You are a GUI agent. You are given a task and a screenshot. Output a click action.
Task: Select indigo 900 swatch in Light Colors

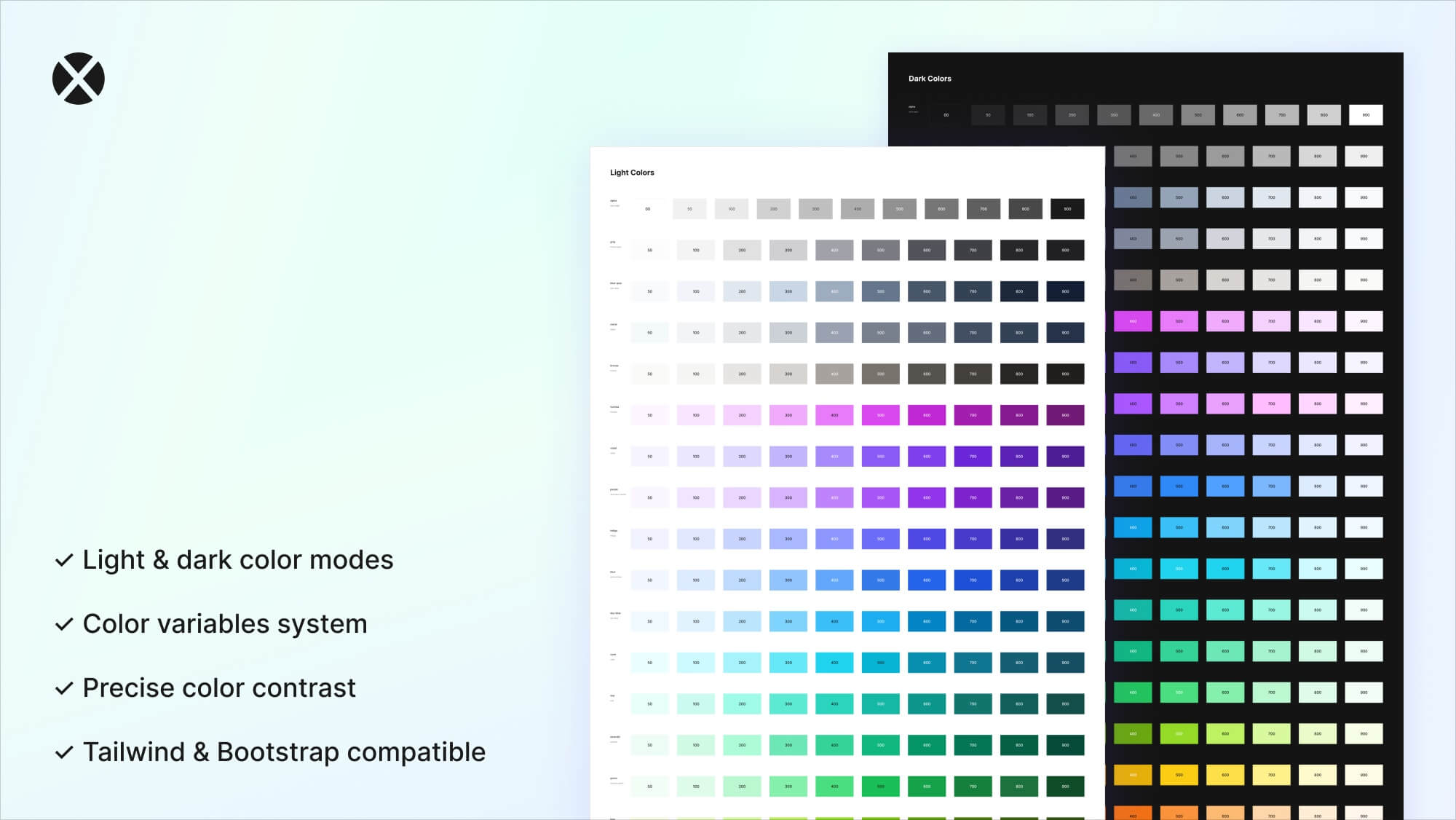point(1065,539)
